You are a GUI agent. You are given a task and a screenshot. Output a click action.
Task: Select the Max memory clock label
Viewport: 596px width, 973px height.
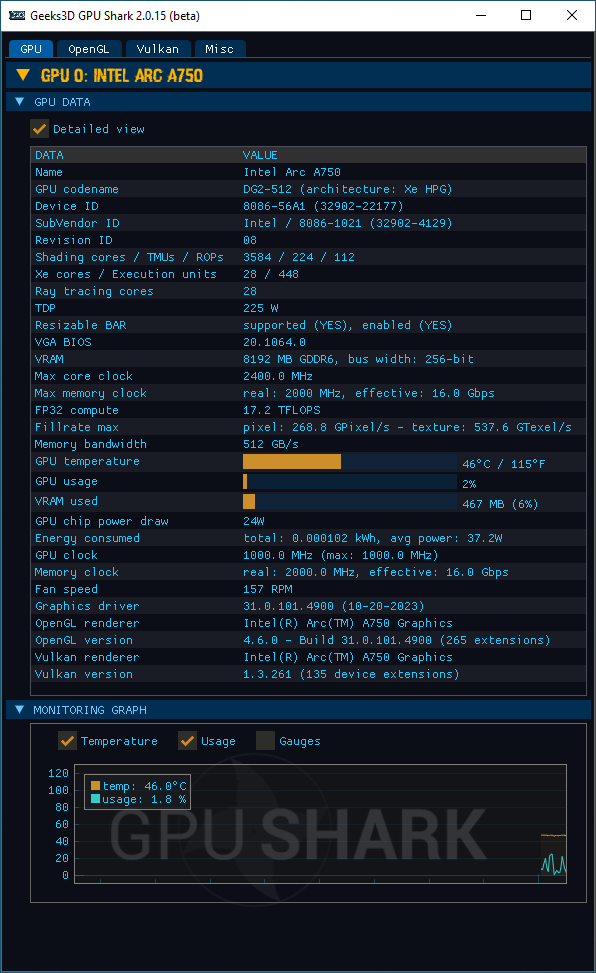[91, 393]
